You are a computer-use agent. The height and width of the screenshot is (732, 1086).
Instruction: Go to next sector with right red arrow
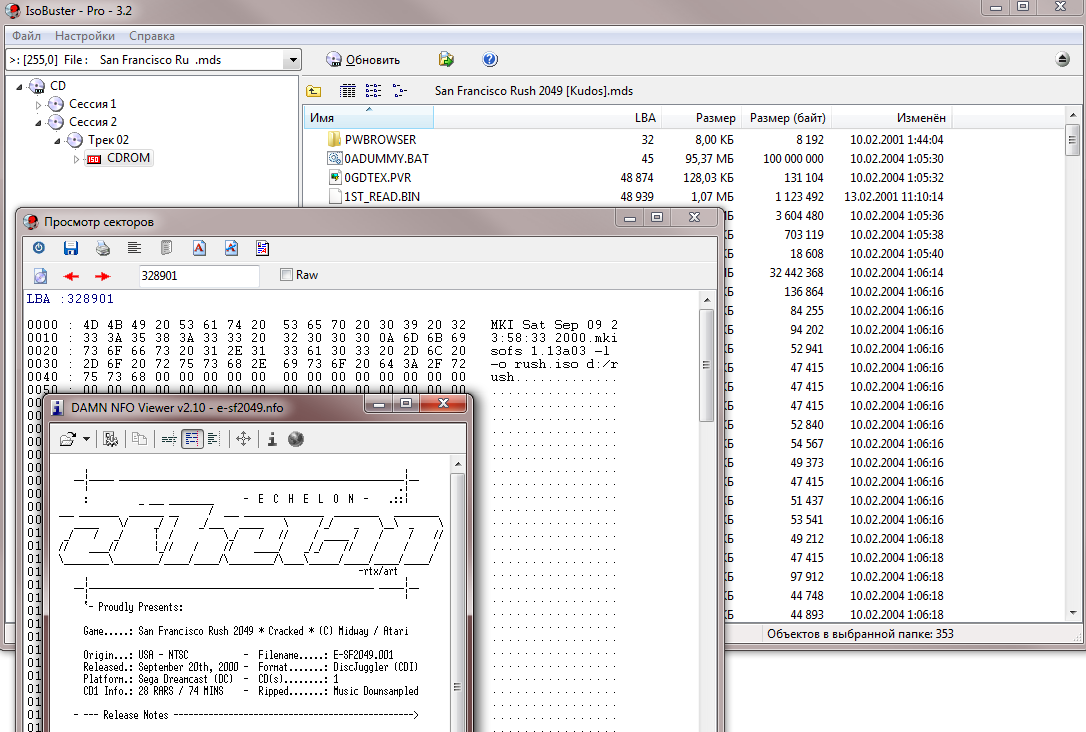[x=103, y=275]
